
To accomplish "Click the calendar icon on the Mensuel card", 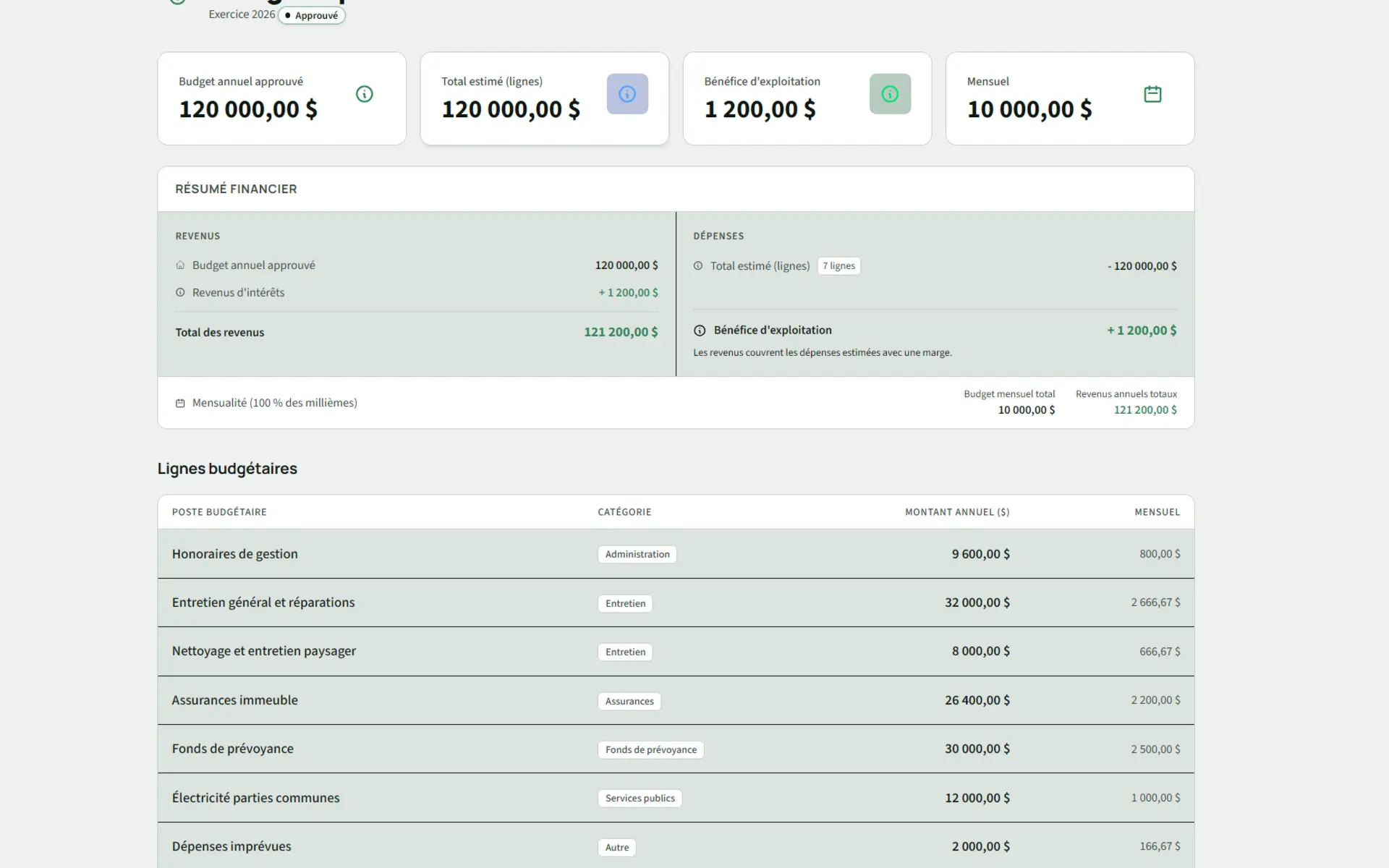I will coord(1152,94).
